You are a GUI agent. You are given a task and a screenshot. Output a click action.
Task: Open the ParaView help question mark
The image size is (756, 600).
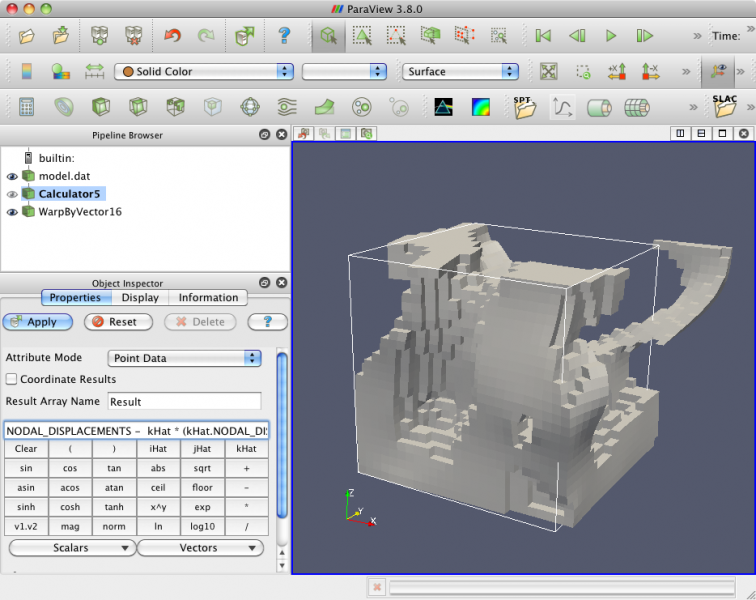284,35
